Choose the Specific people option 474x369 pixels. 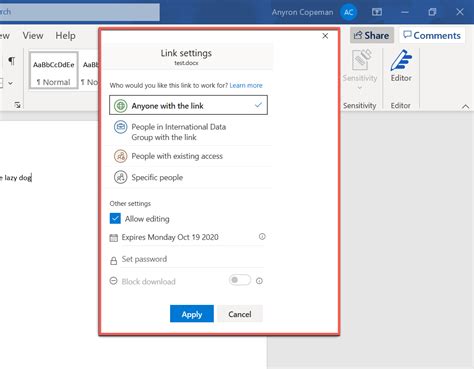coord(188,177)
